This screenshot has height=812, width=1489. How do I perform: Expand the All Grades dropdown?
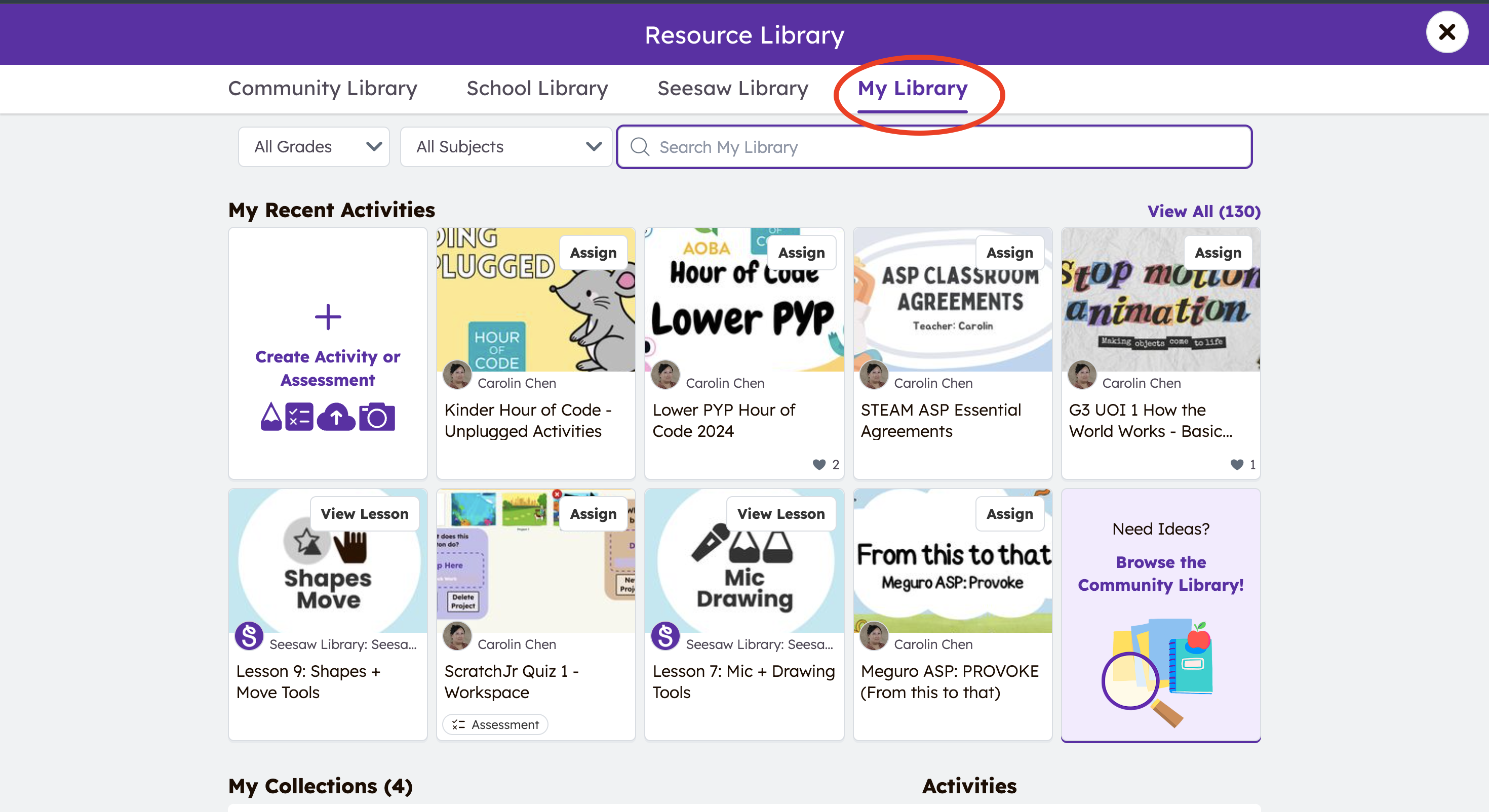[x=314, y=147]
